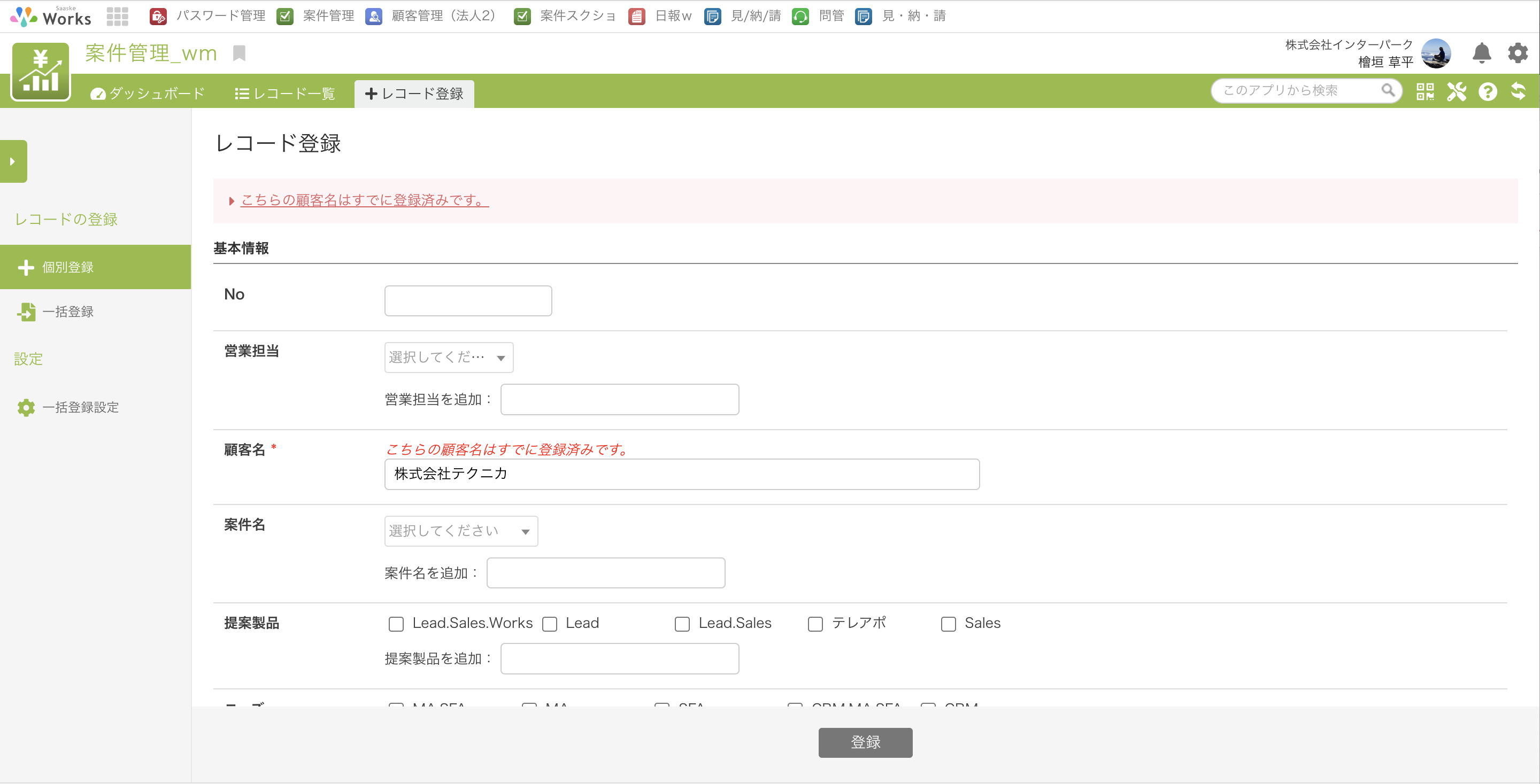
Task: Switch to レコード一覧 tab
Action: click(x=285, y=94)
